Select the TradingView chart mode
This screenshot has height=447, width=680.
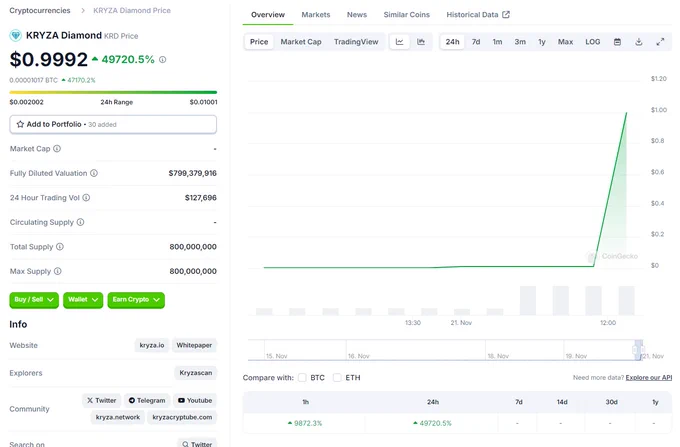tap(356, 42)
